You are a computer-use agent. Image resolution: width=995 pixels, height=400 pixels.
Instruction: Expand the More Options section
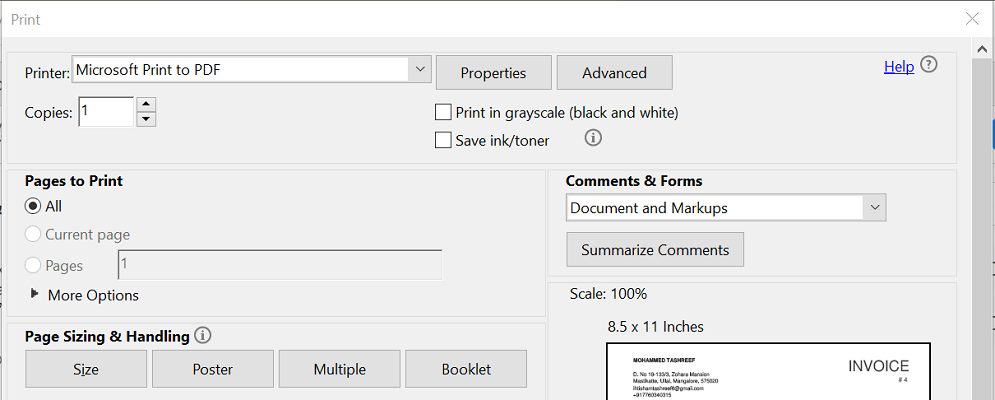tap(37, 295)
